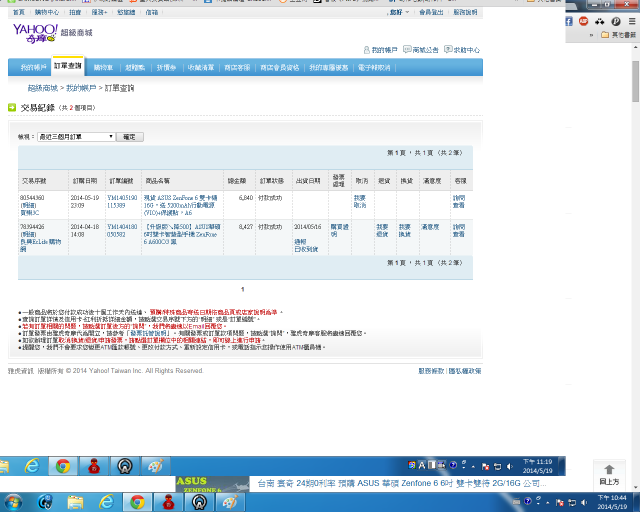640x512 pixels.
Task: Open the file explorer folder icon in bottom taskbar
Action: point(75,502)
